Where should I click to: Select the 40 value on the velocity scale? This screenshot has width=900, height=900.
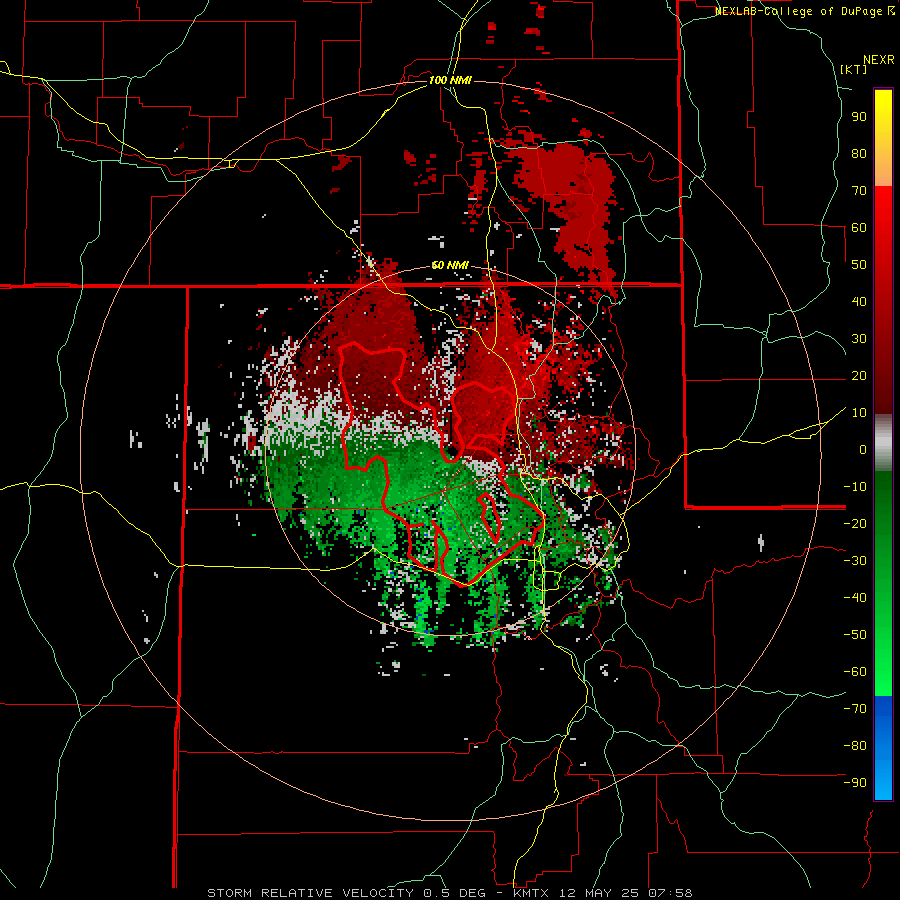859,301
